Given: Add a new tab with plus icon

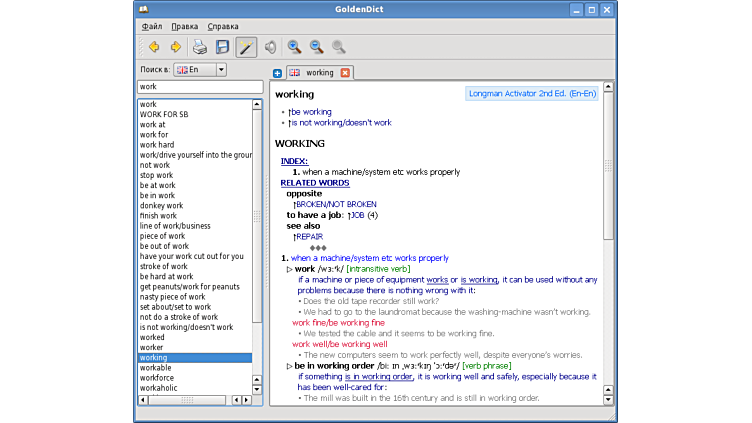Looking at the screenshot, I should 277,73.
